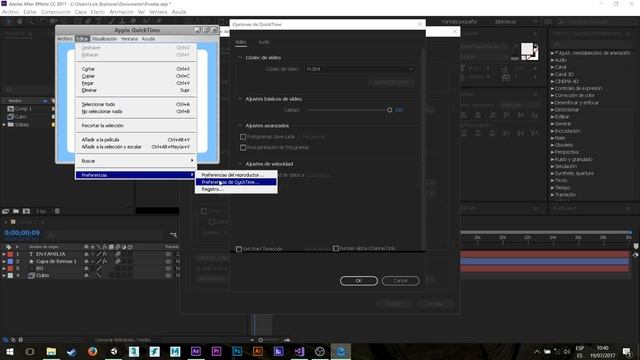The image size is (640, 360).
Task: Open File Explorer from the taskbar
Action: (x=51, y=351)
